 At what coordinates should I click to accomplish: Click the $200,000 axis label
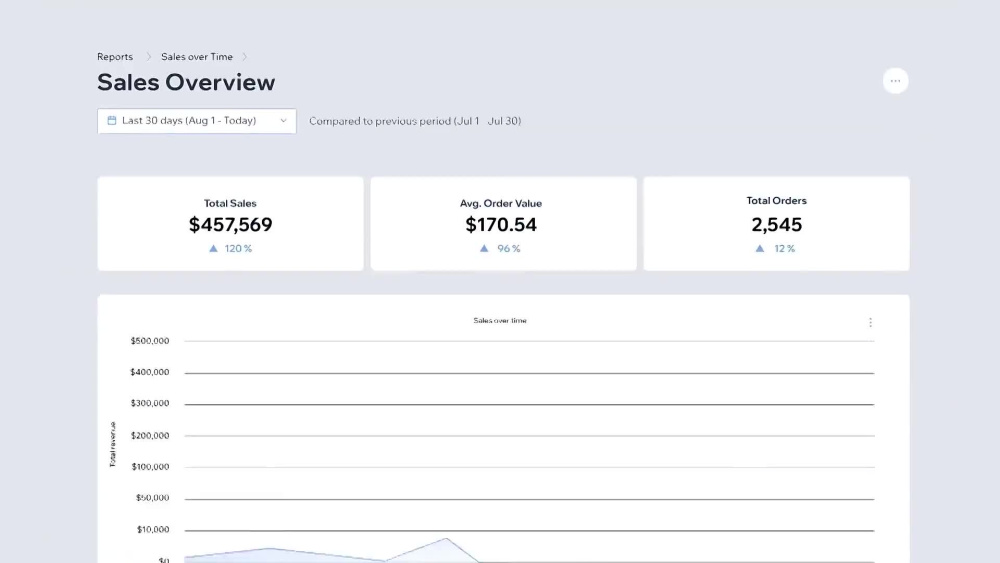(150, 436)
